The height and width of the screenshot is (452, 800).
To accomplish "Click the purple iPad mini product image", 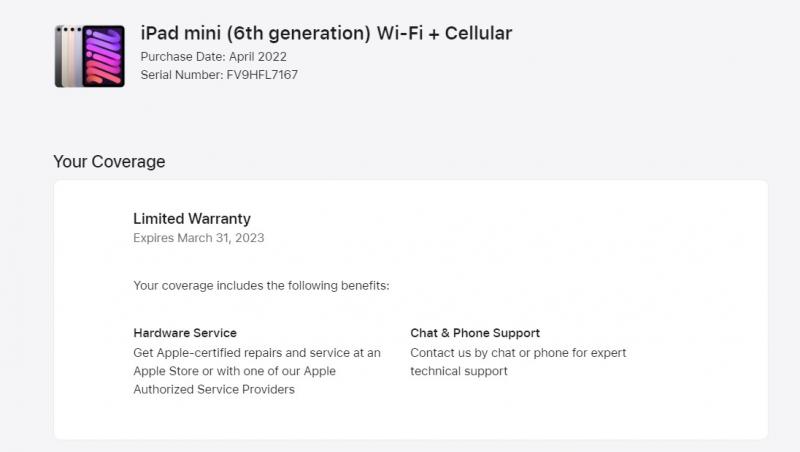I will tap(104, 56).
